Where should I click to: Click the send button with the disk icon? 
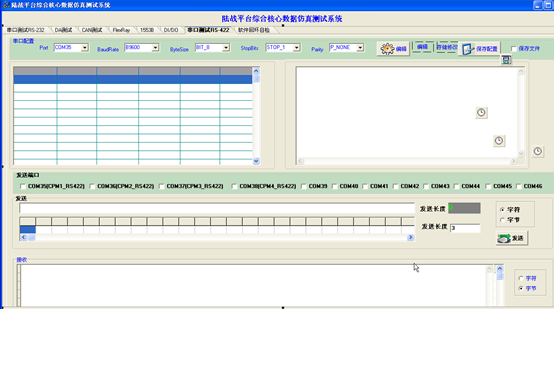(512, 238)
